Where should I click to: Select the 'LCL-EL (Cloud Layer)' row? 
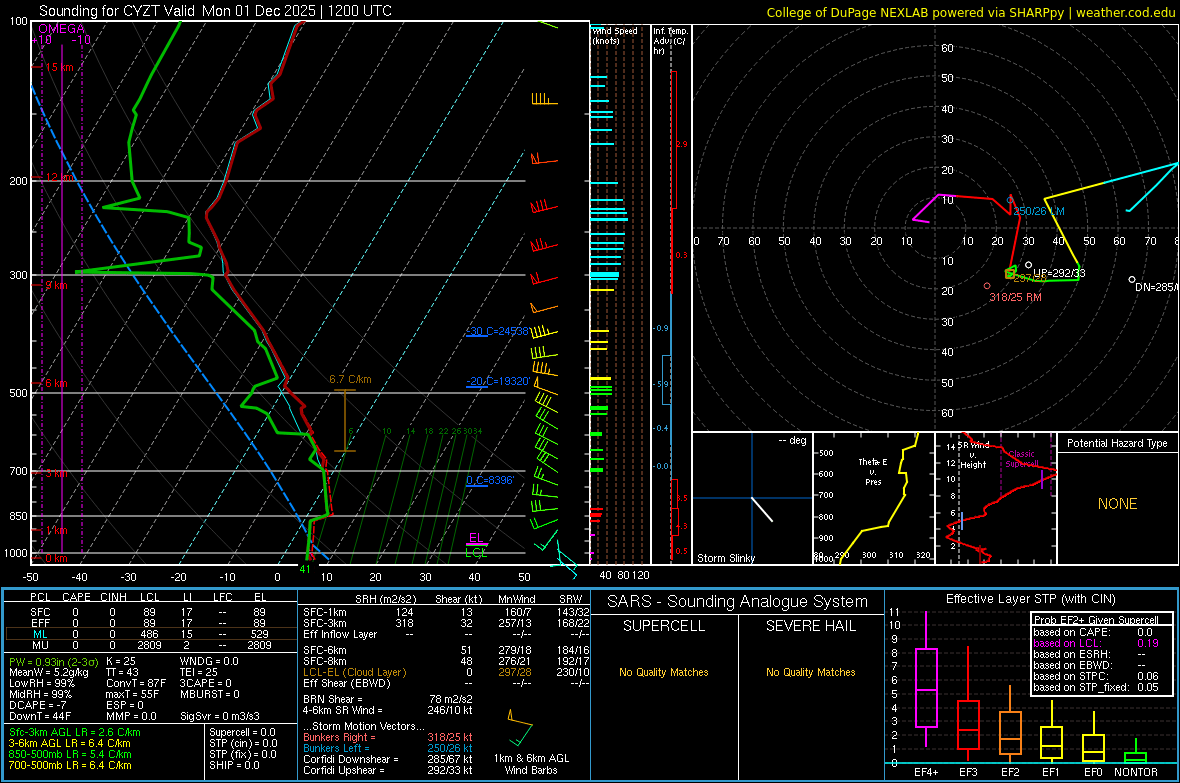(x=446, y=672)
